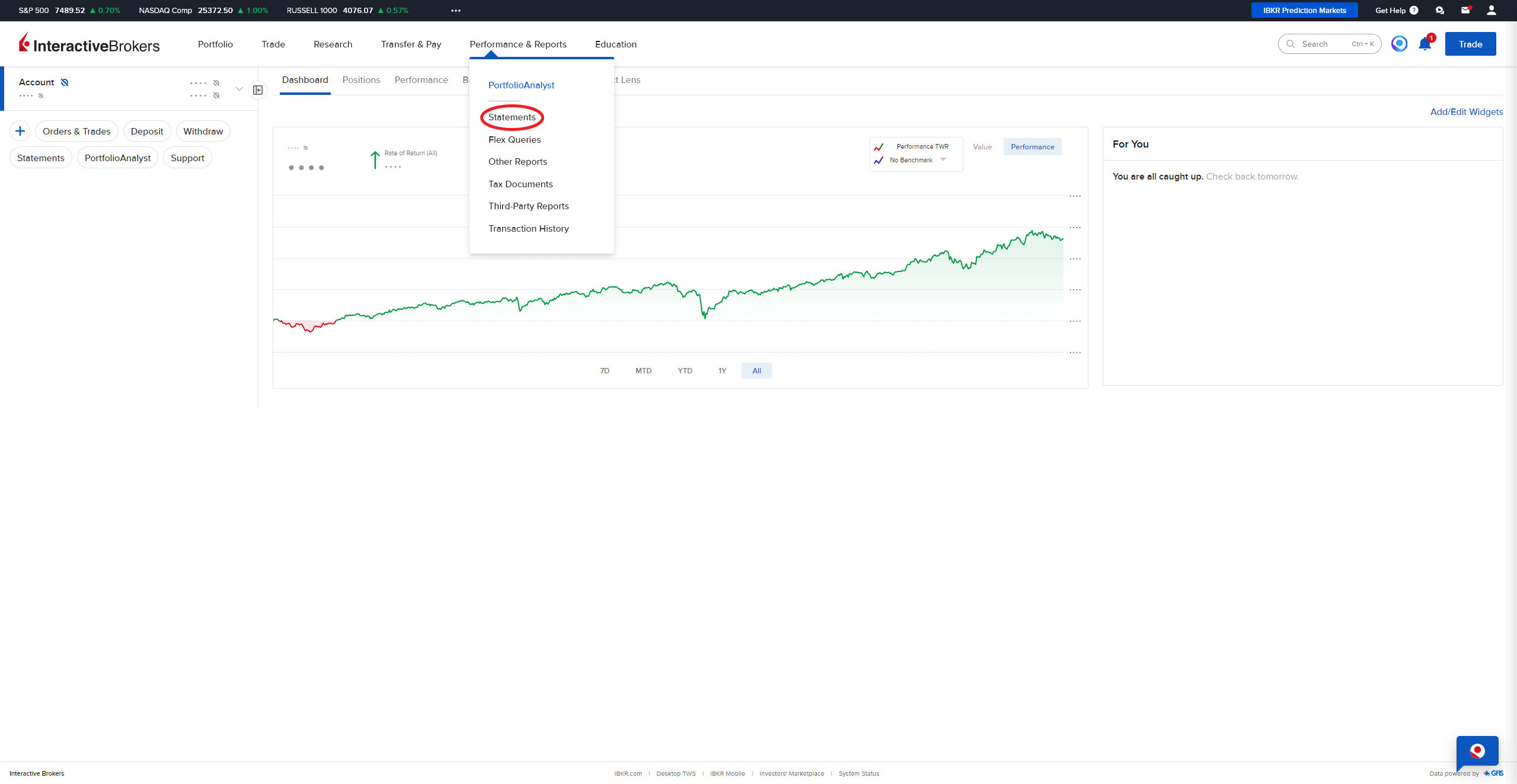Choose Statements in the dropdown menu
The width and height of the screenshot is (1517, 784).
[x=512, y=117]
